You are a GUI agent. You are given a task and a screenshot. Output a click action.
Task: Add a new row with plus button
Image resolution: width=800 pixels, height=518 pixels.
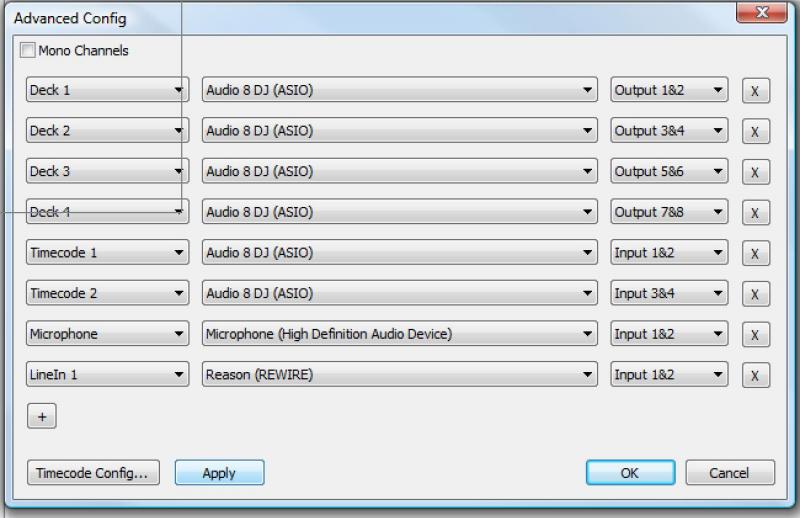[x=42, y=417]
